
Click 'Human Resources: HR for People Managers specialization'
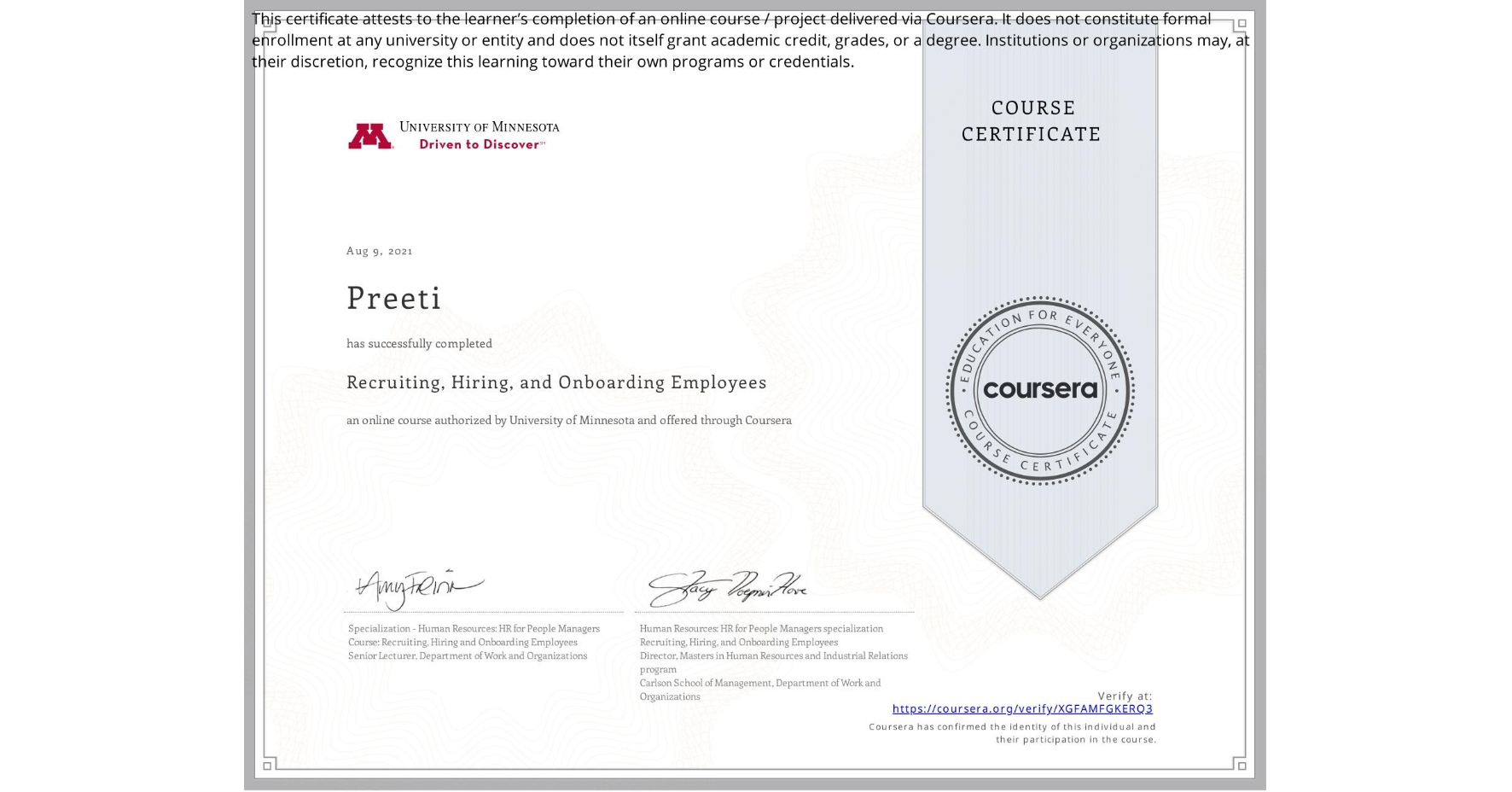[x=761, y=628]
